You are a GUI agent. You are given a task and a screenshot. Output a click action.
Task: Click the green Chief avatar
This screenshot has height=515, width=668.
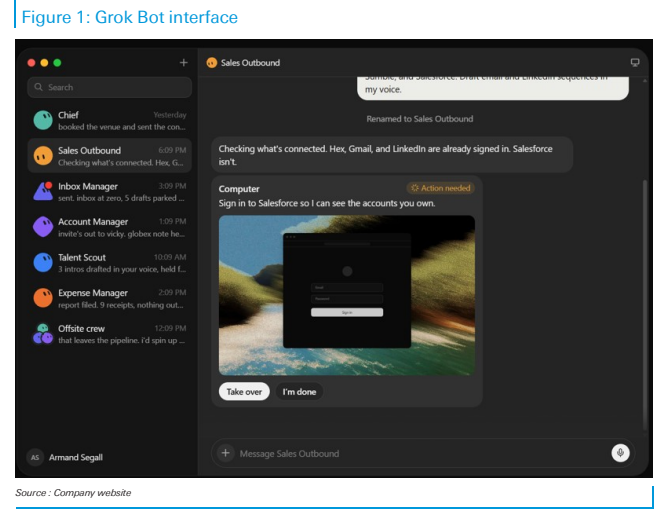[43, 120]
